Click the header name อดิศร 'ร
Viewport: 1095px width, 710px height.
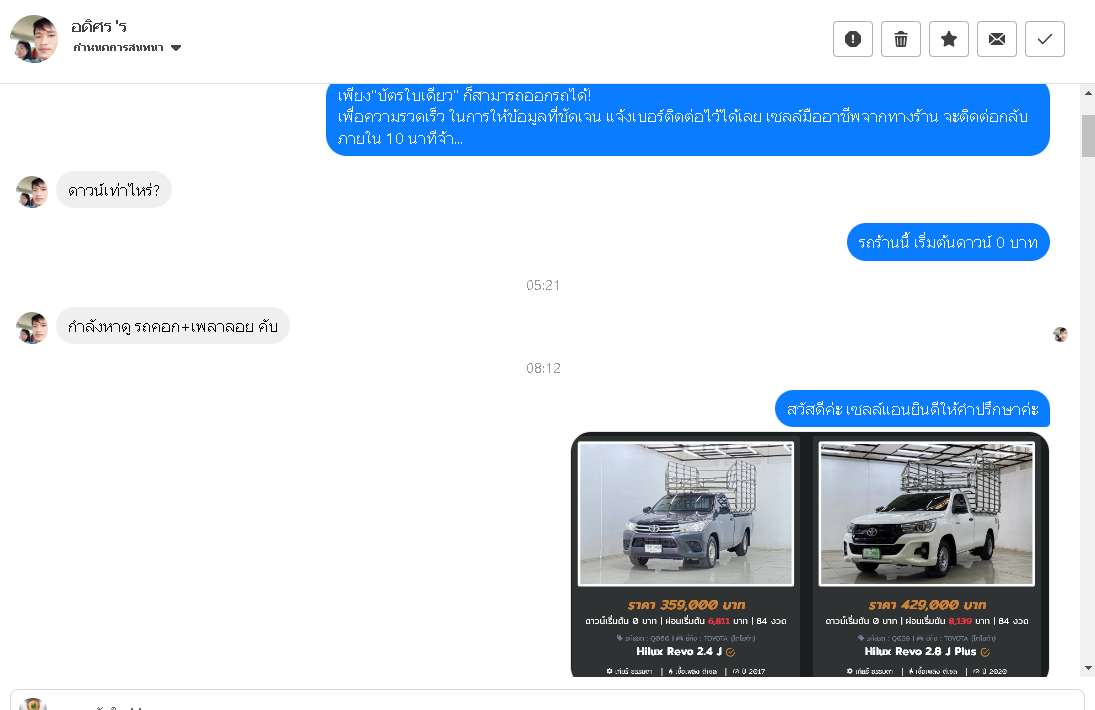coord(99,27)
